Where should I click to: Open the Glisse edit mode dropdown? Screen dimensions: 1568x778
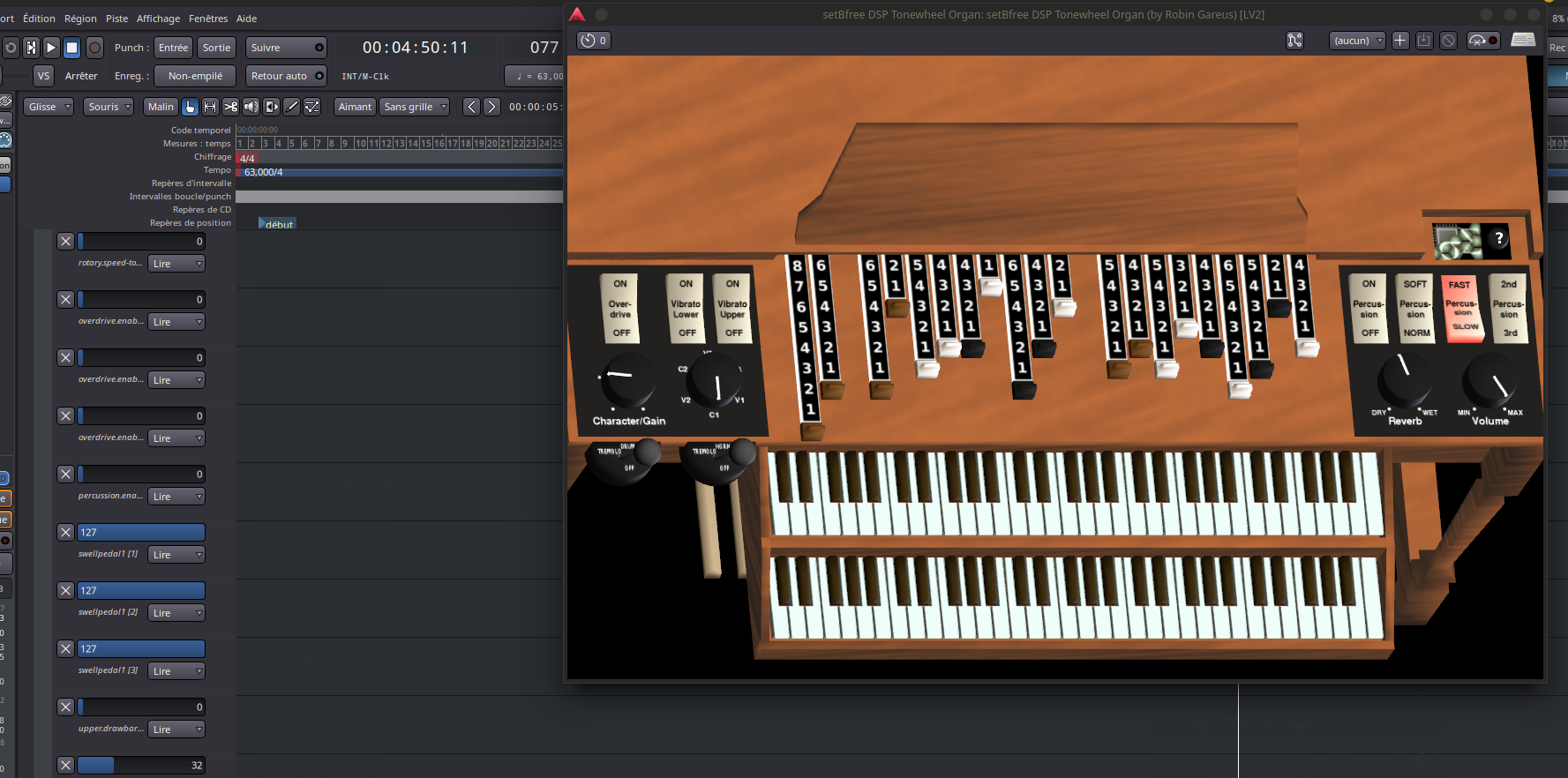pyautogui.click(x=49, y=107)
